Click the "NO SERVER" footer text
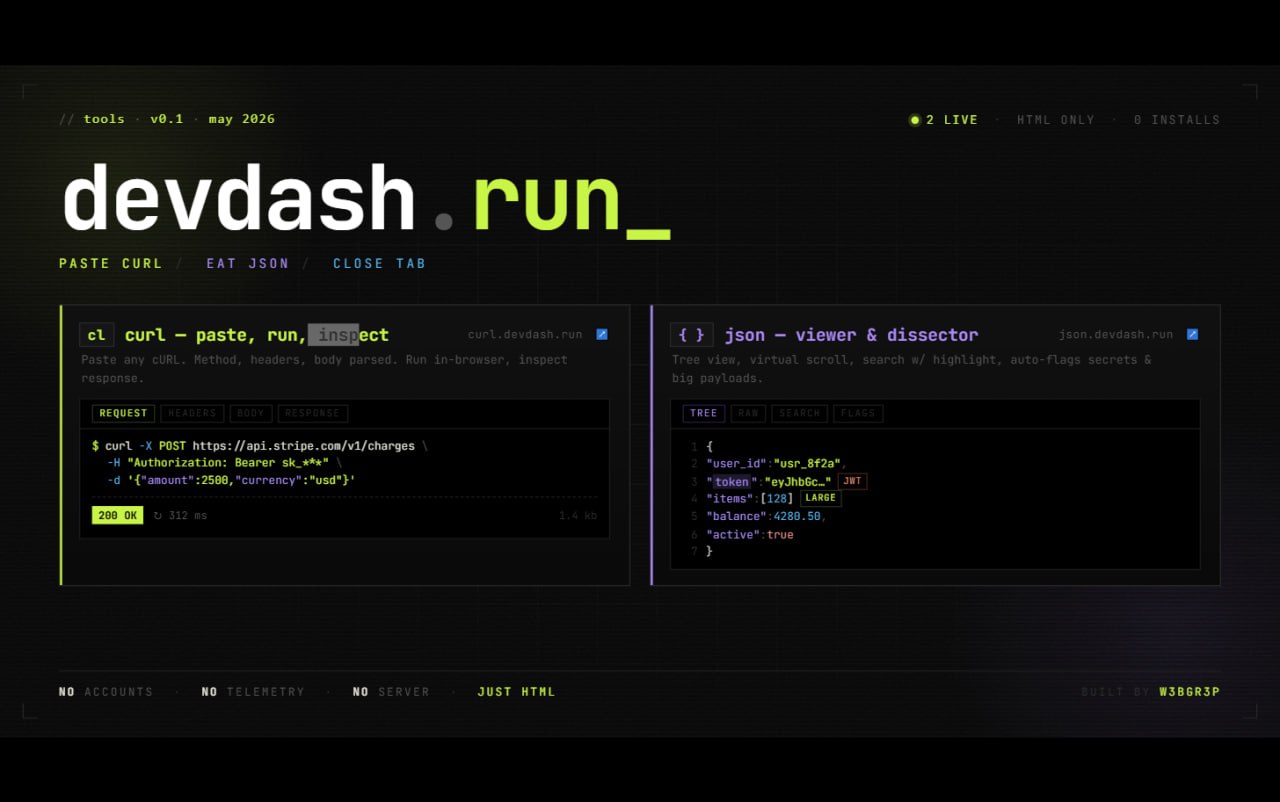Screen dimensions: 1280x802 (391, 692)
